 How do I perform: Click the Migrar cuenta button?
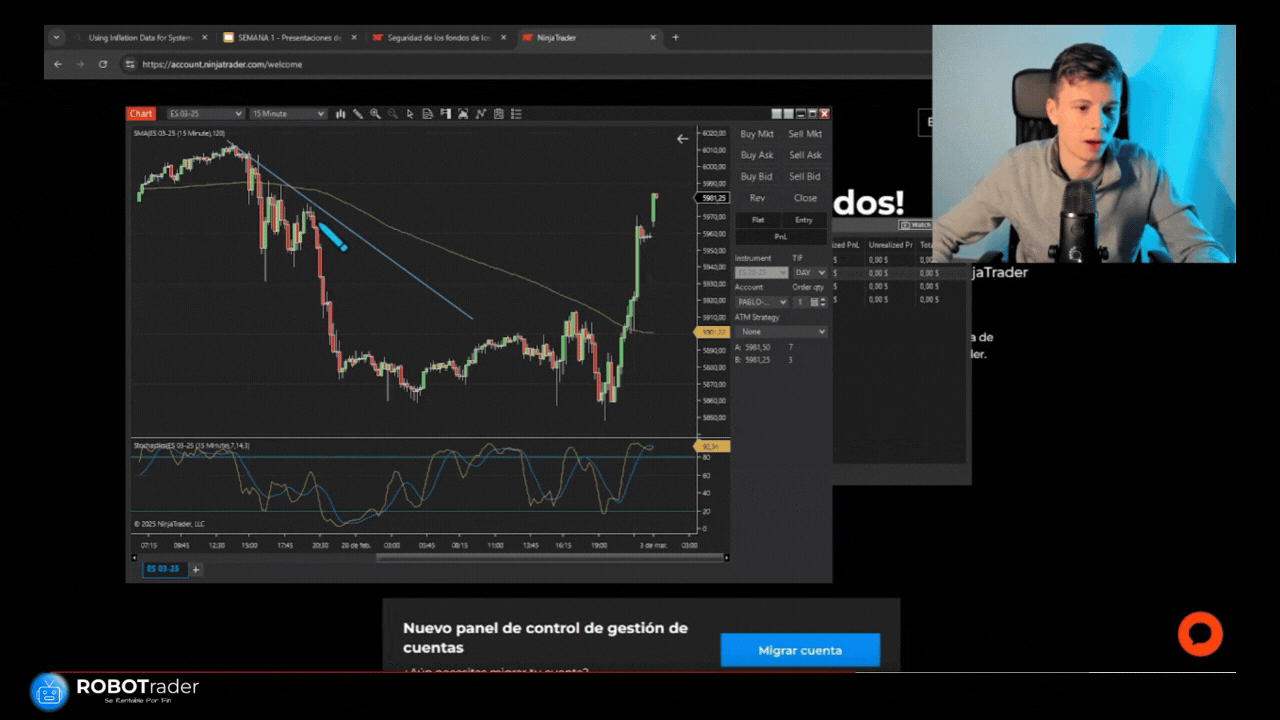coord(800,650)
